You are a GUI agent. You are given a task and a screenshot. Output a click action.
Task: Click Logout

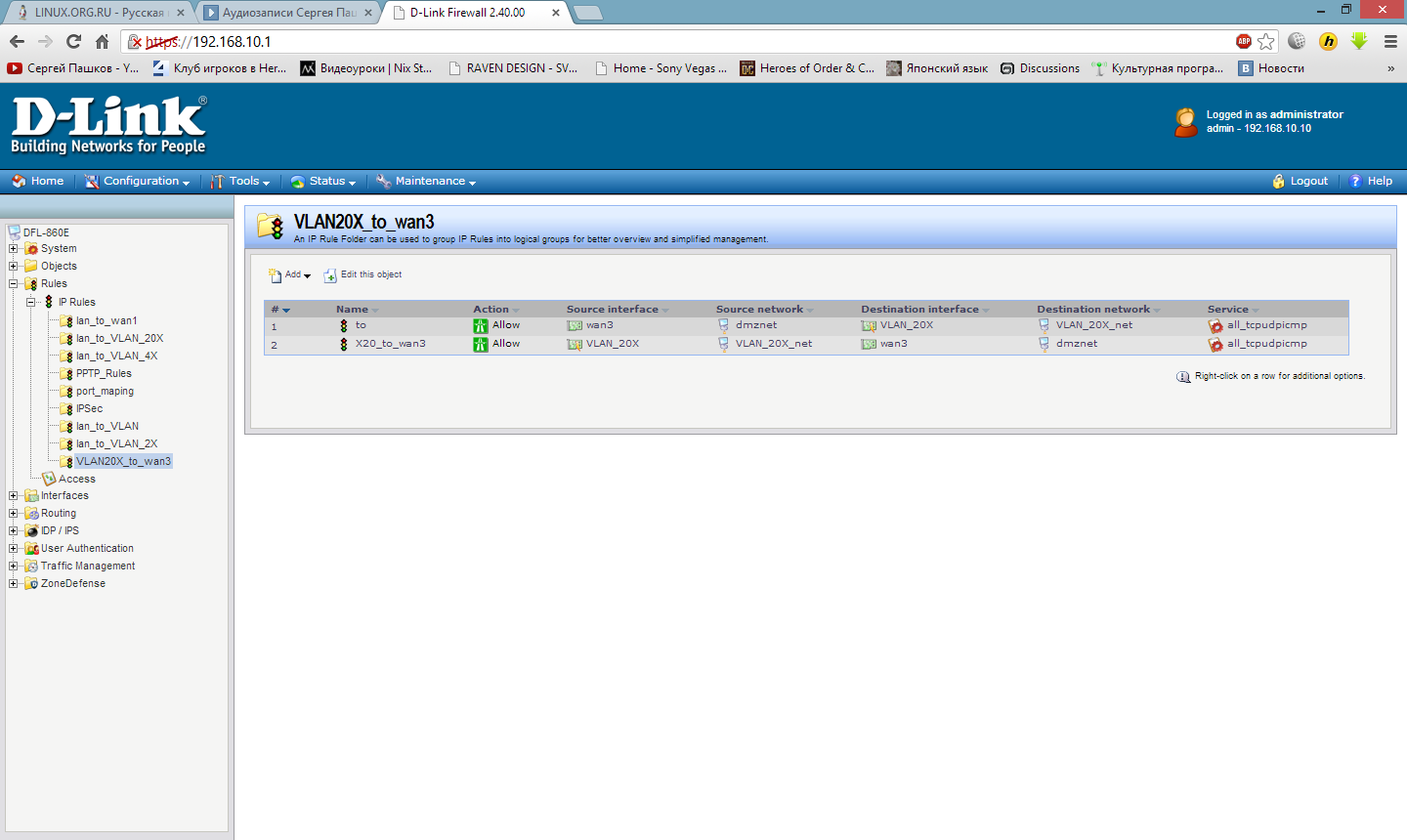[x=1300, y=181]
